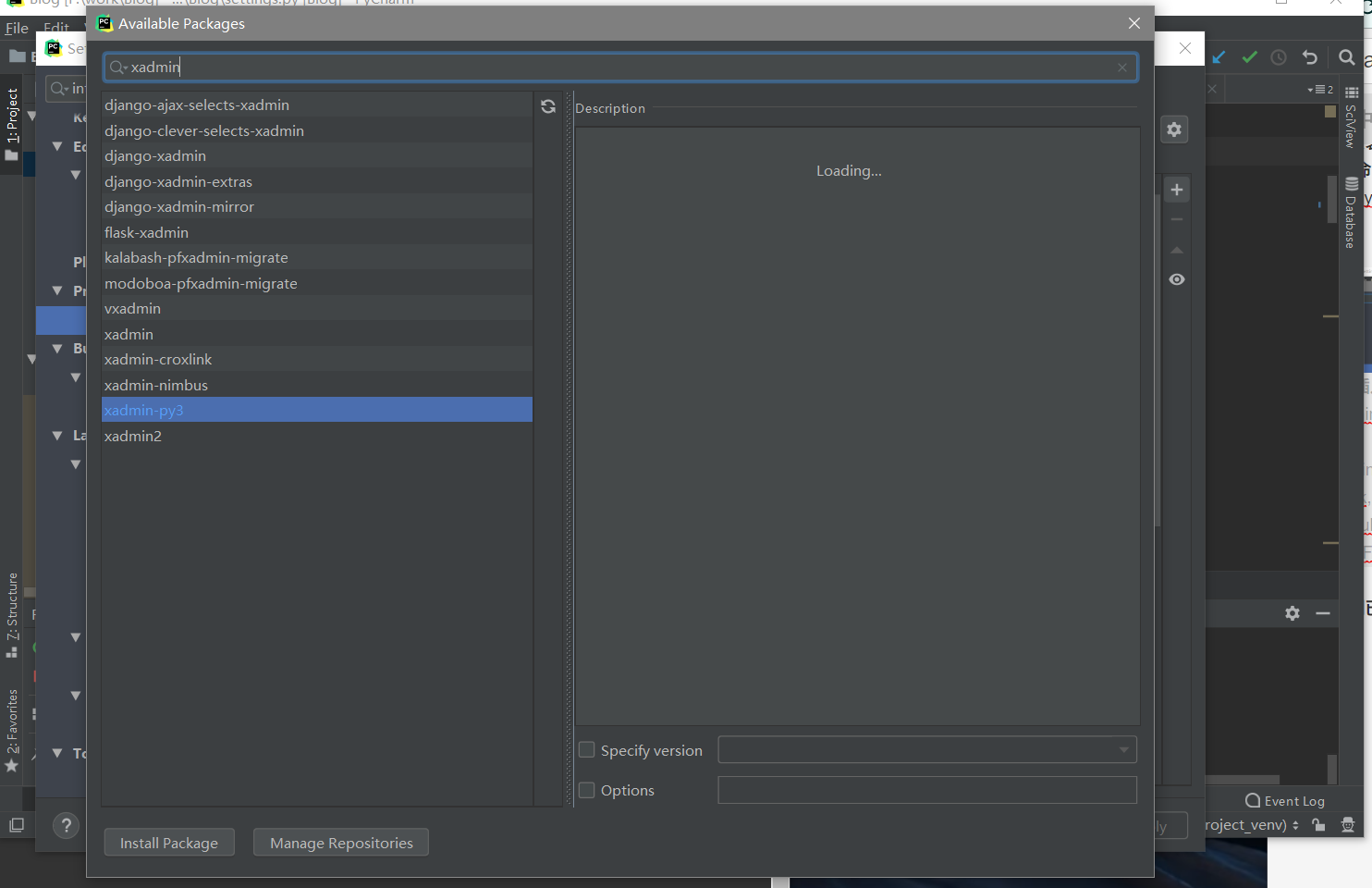Select the django-xadmin package
Screen dimensions: 1372x888
pos(317,156)
